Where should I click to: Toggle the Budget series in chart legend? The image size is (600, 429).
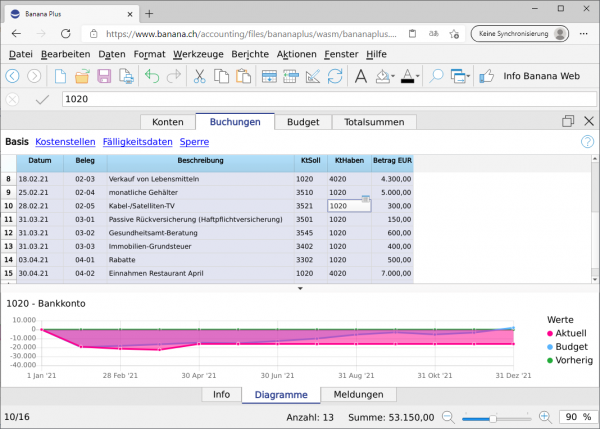click(567, 347)
